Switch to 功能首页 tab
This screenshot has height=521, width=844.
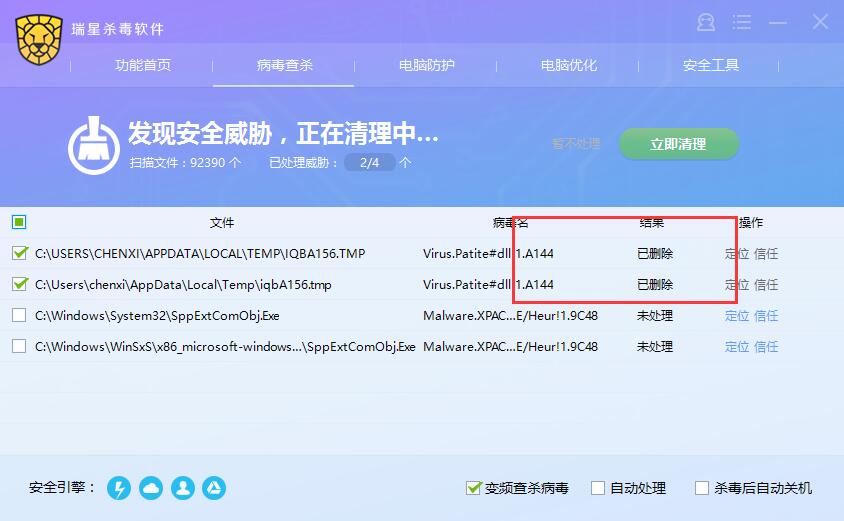point(143,66)
